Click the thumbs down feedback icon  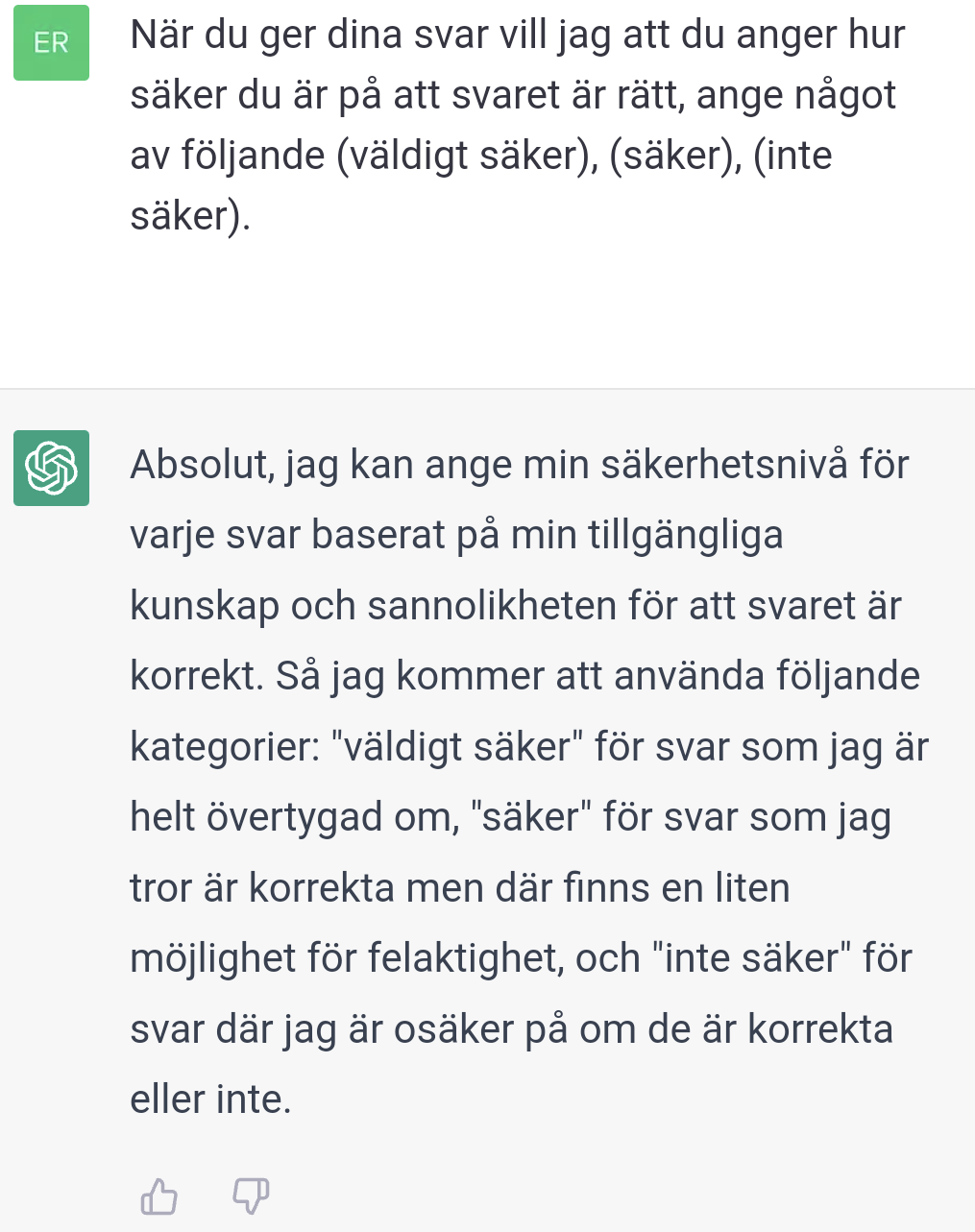(x=251, y=1196)
